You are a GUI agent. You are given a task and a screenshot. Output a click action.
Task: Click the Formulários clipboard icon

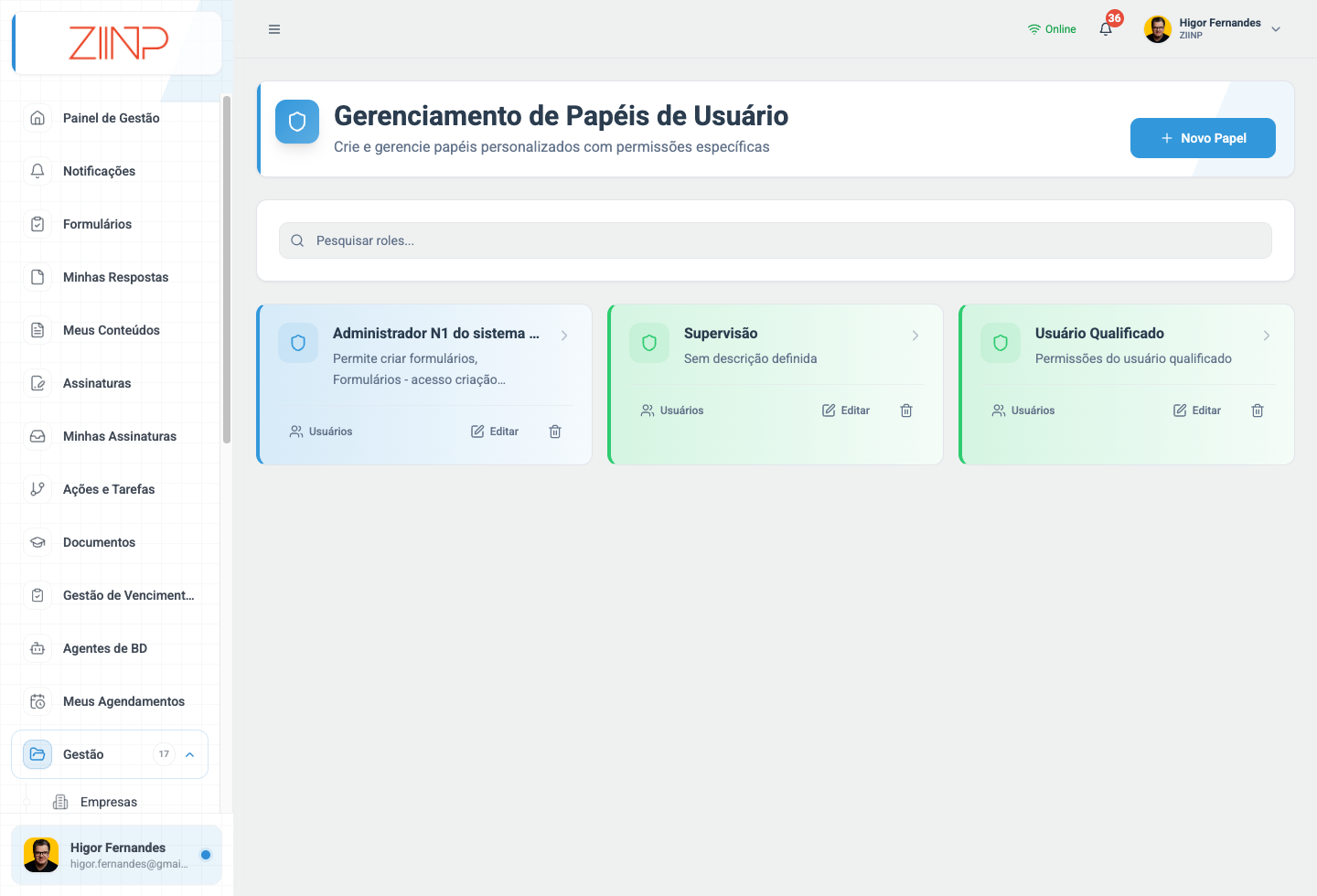37,224
